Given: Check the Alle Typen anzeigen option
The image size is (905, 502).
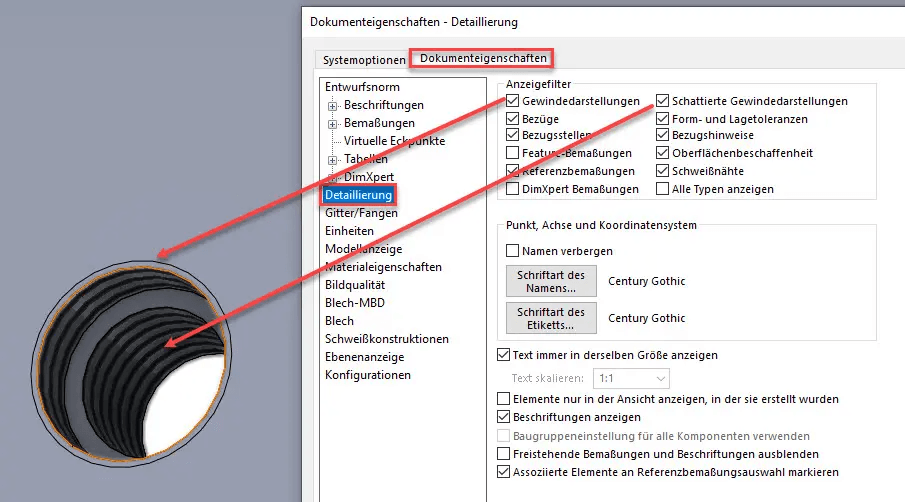Looking at the screenshot, I should 663,188.
